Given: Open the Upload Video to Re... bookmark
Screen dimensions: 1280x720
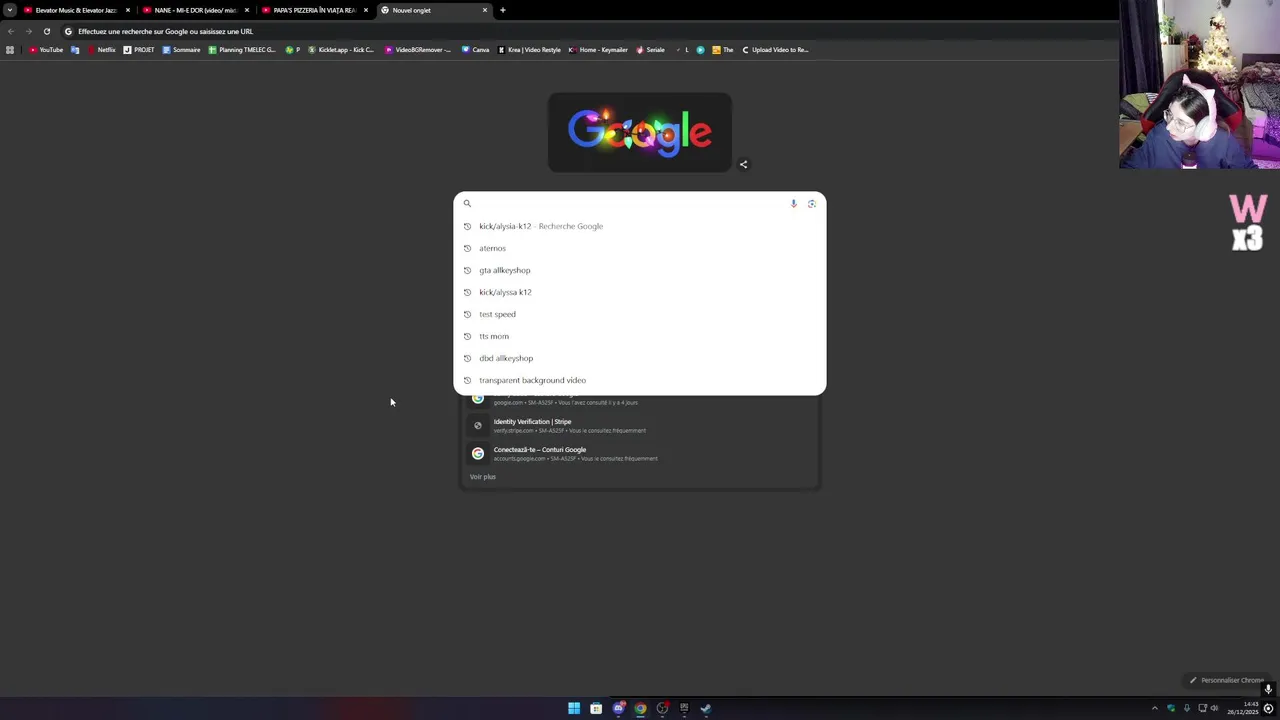Looking at the screenshot, I should click(x=775, y=50).
